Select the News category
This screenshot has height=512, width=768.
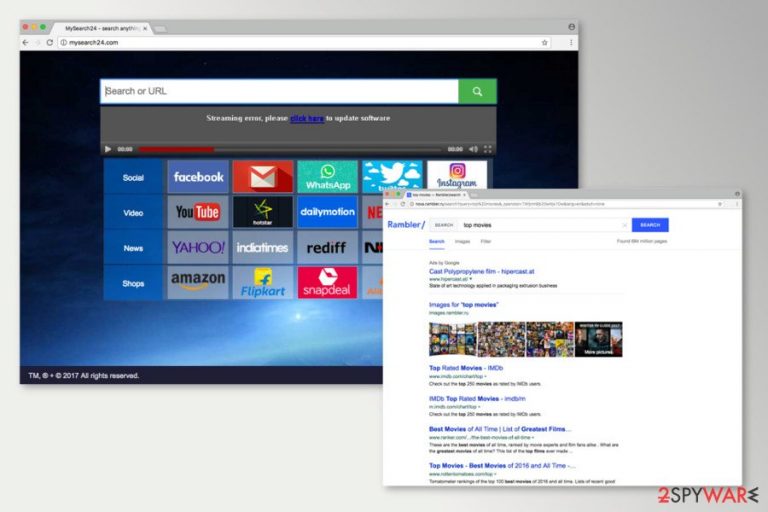pos(133,248)
